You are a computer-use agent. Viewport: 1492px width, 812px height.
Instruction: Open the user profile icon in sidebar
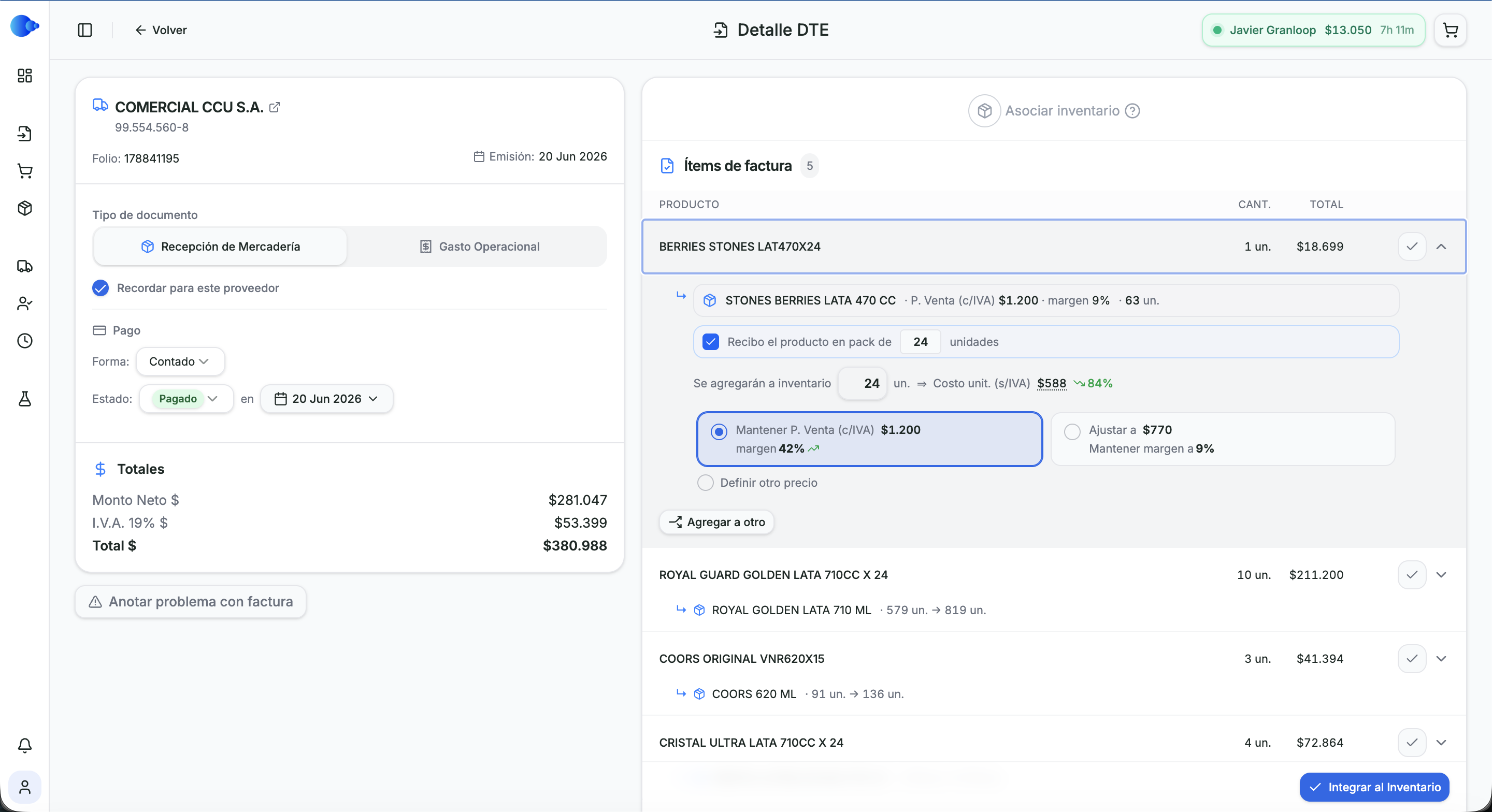pos(25,787)
